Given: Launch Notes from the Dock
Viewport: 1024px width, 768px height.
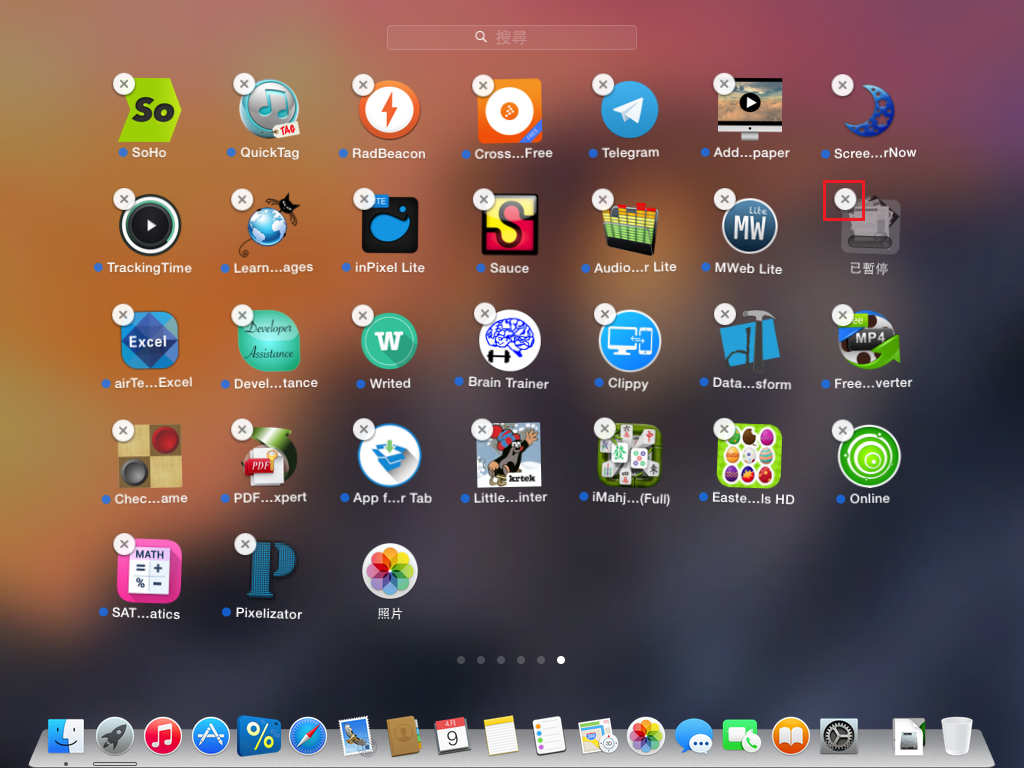Looking at the screenshot, I should coord(501,736).
